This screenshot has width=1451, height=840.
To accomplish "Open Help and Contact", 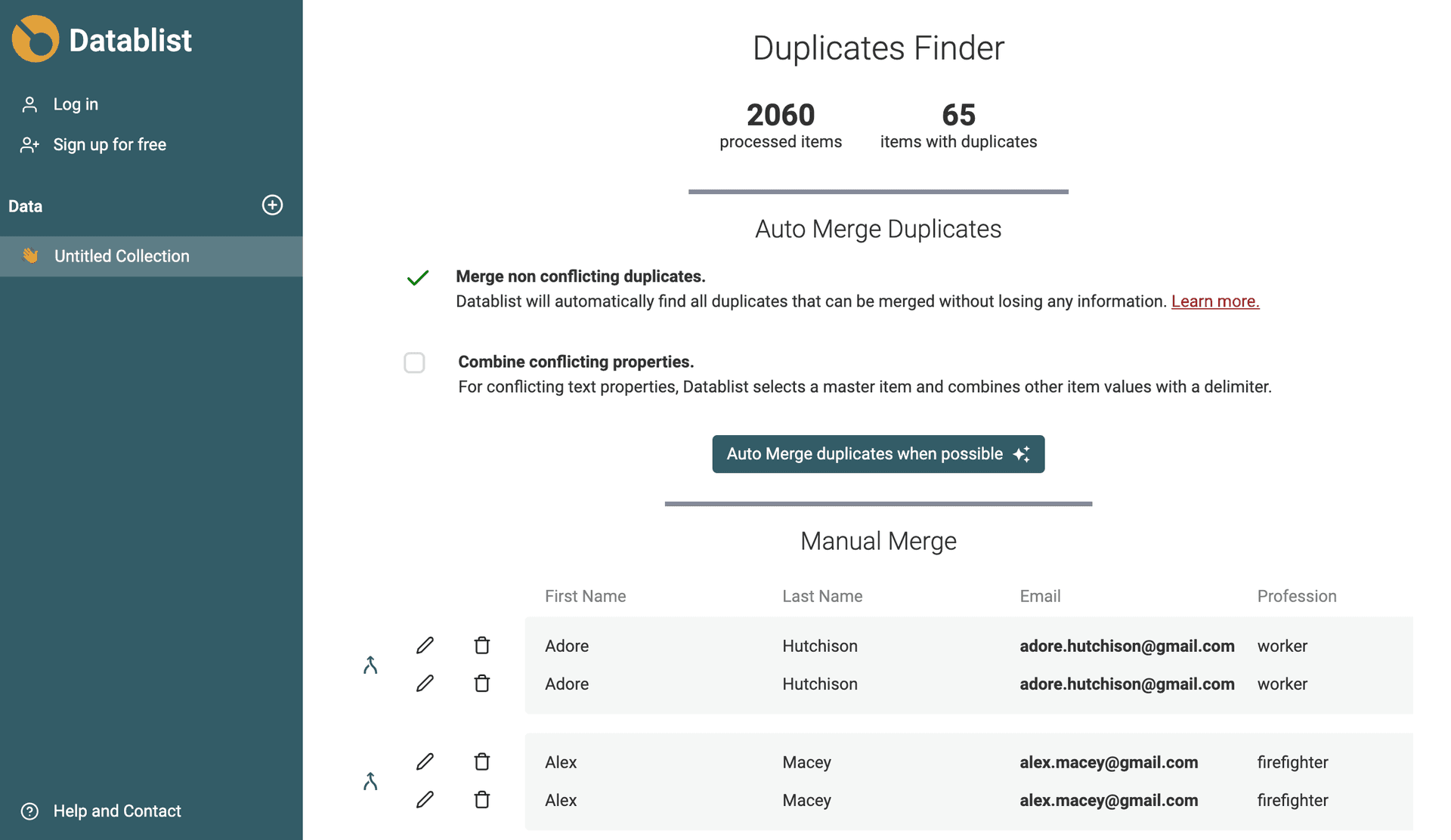I will point(117,811).
